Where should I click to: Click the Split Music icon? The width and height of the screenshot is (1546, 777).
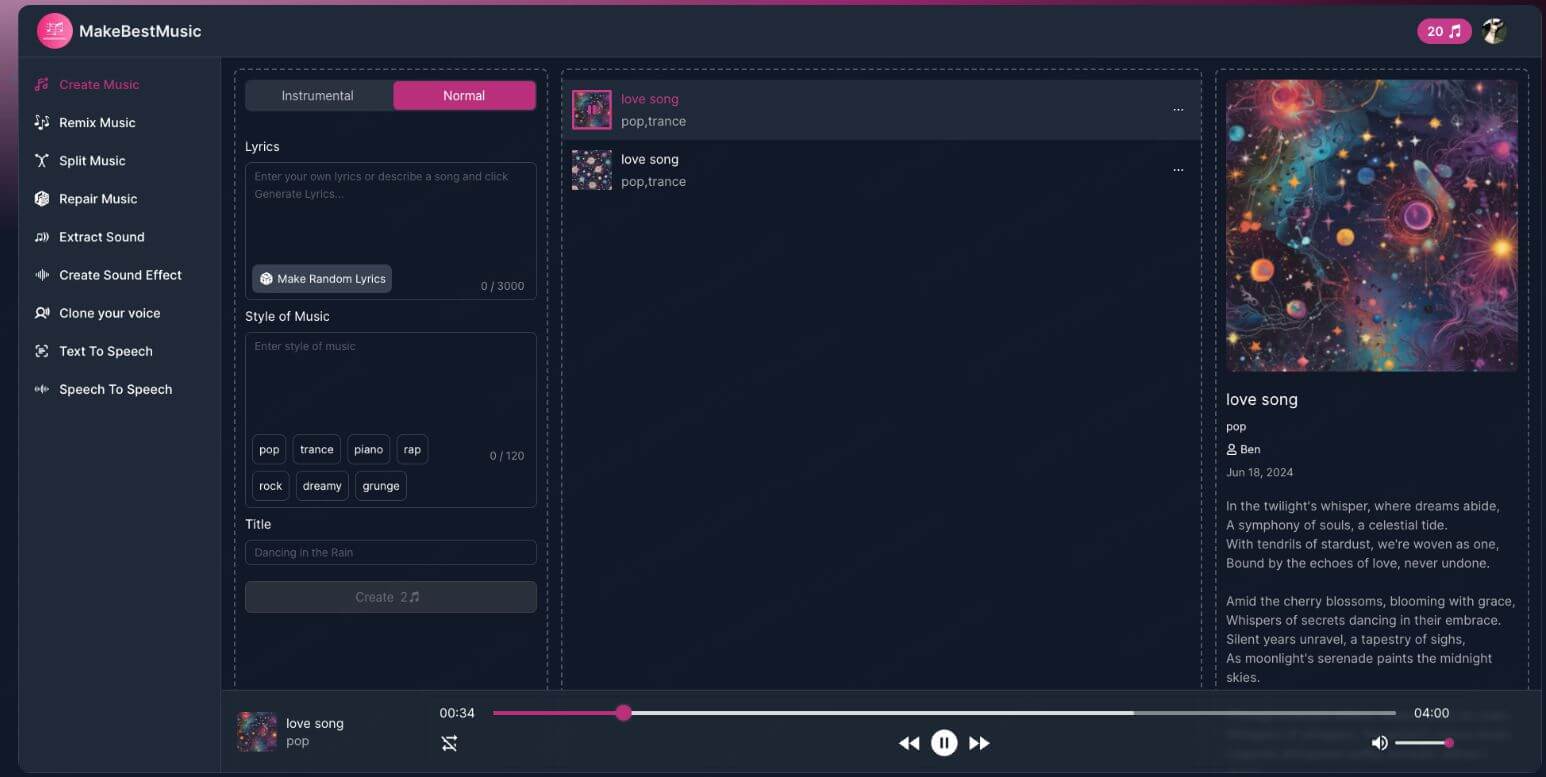click(x=42, y=161)
